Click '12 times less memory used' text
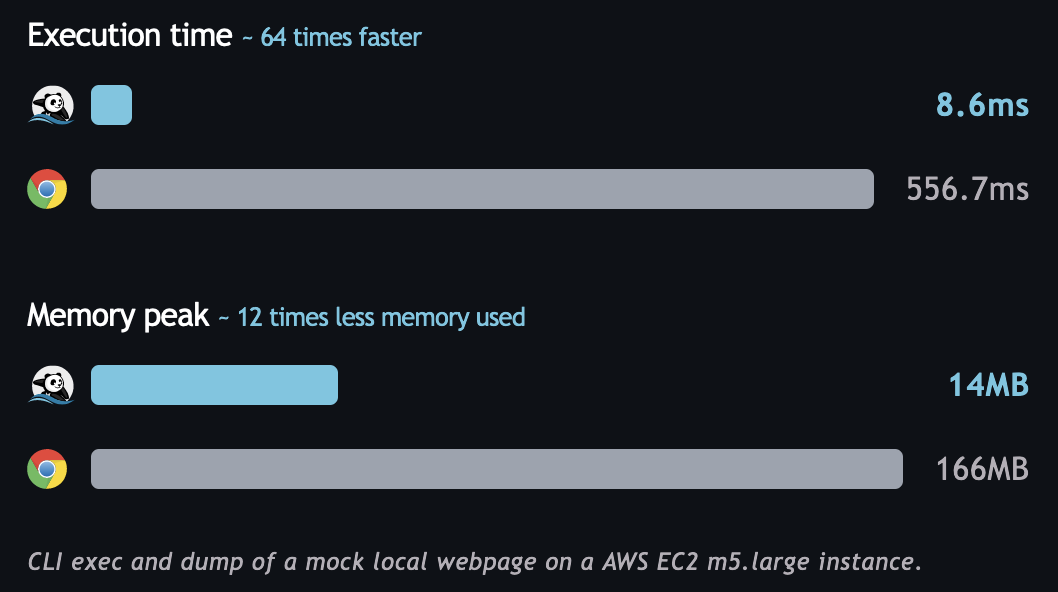 pos(381,318)
